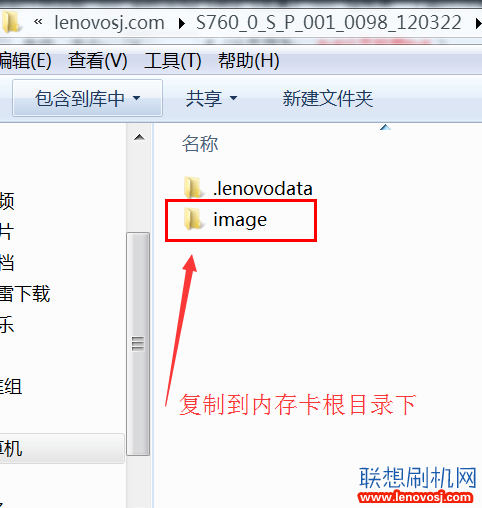Open the 包含到库中 dropdown
The height and width of the screenshot is (508, 482).
coord(88,98)
